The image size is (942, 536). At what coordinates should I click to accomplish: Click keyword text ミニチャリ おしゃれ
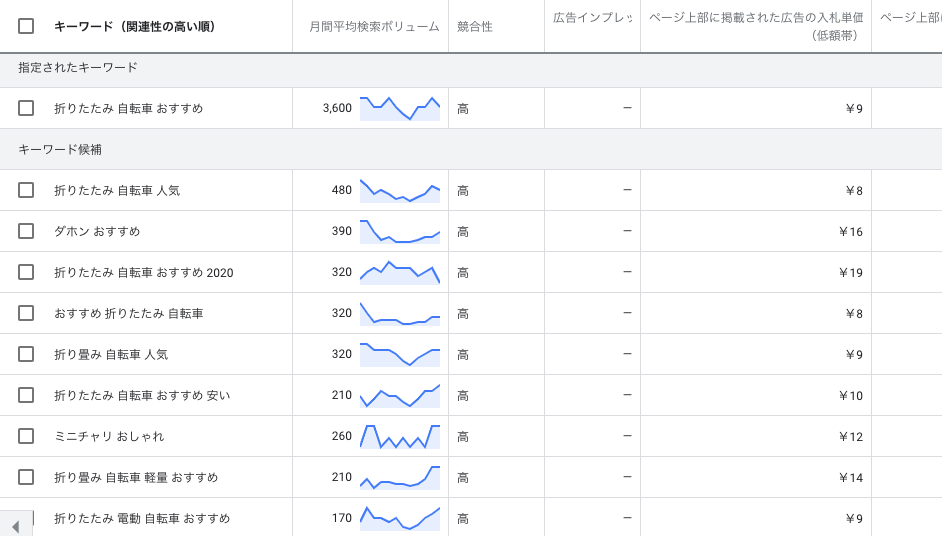click(x=109, y=436)
